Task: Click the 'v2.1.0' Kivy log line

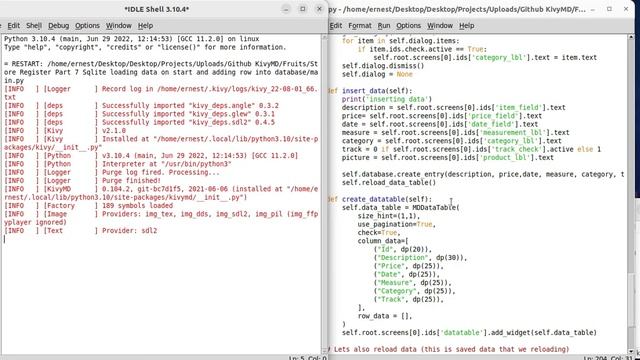Action: coord(65,131)
